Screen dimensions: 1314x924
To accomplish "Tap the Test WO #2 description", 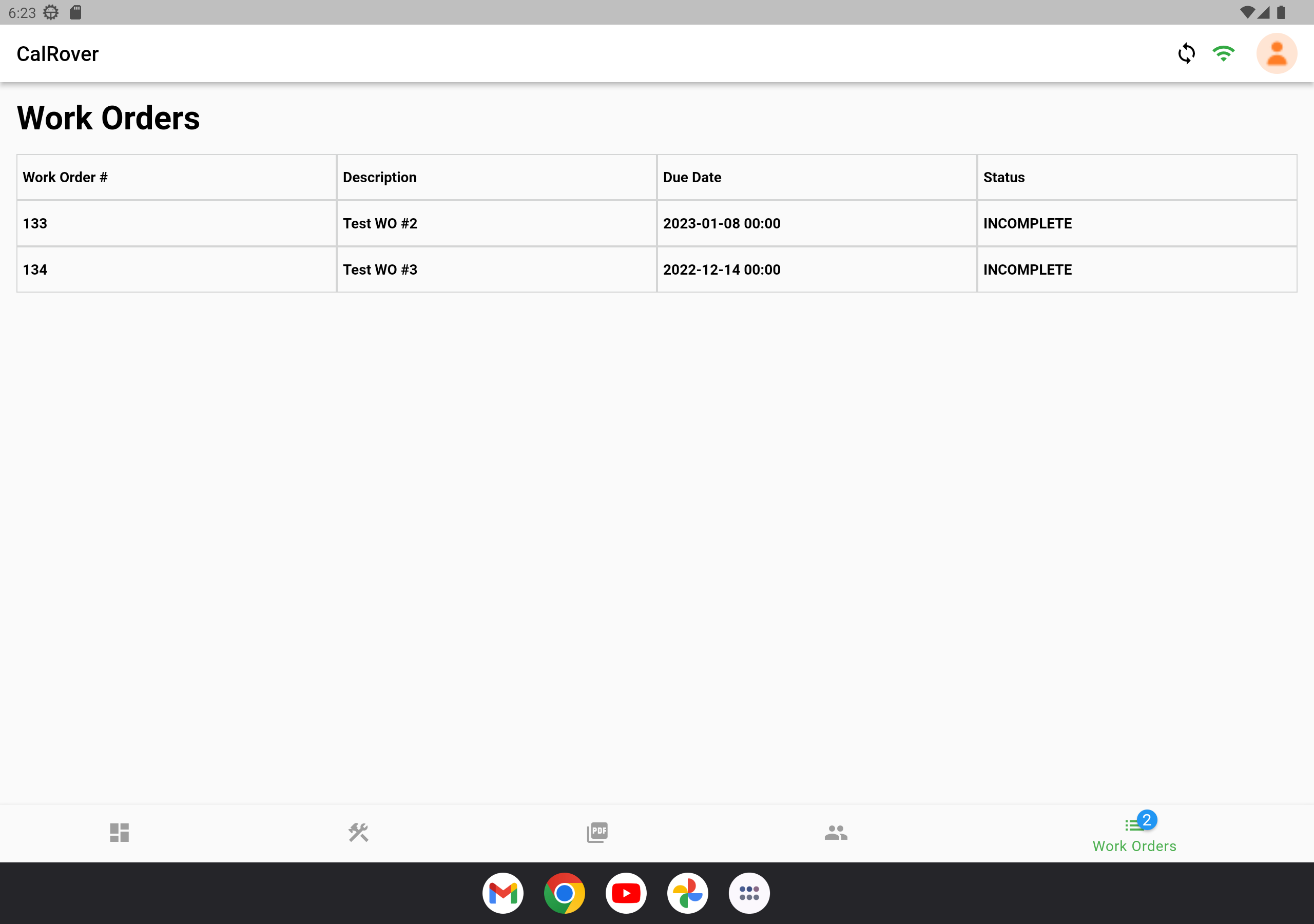I will pyautogui.click(x=380, y=223).
